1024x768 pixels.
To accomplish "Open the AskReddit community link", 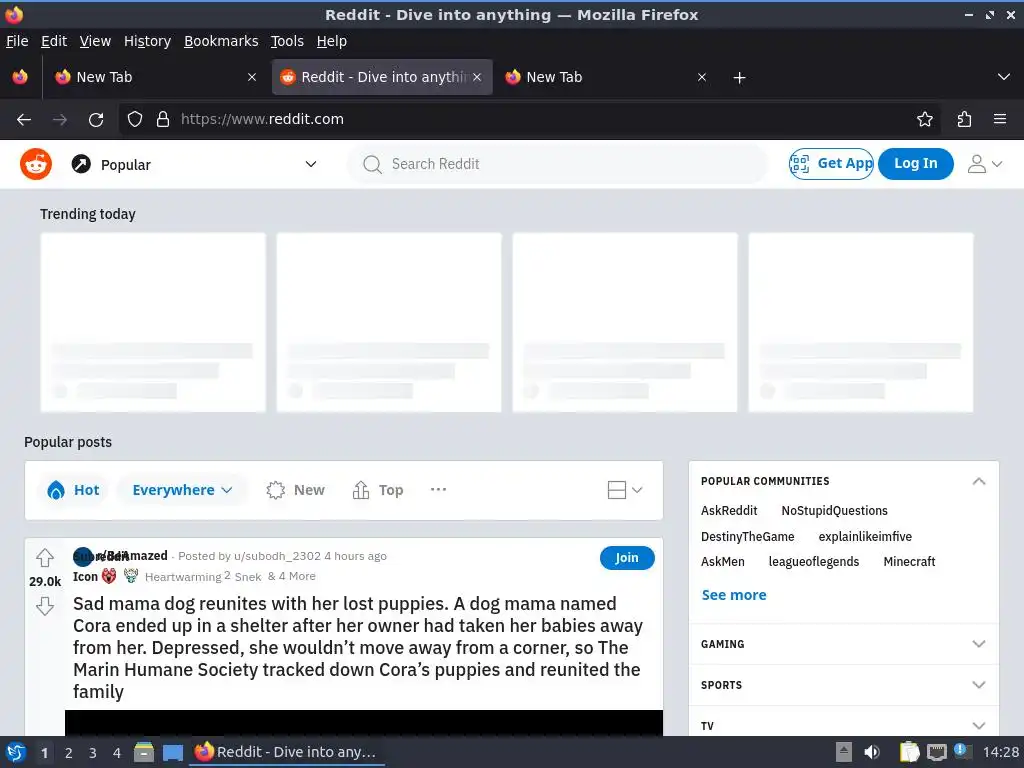I will (729, 511).
